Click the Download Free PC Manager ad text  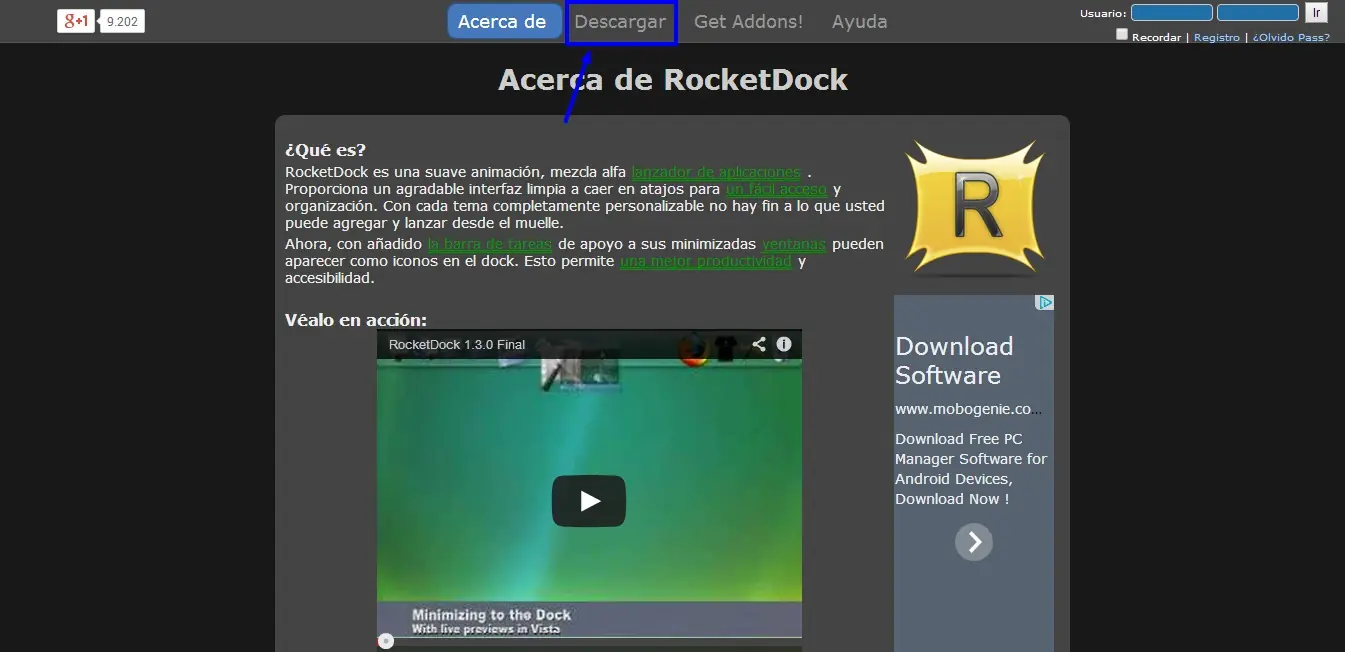pos(971,469)
